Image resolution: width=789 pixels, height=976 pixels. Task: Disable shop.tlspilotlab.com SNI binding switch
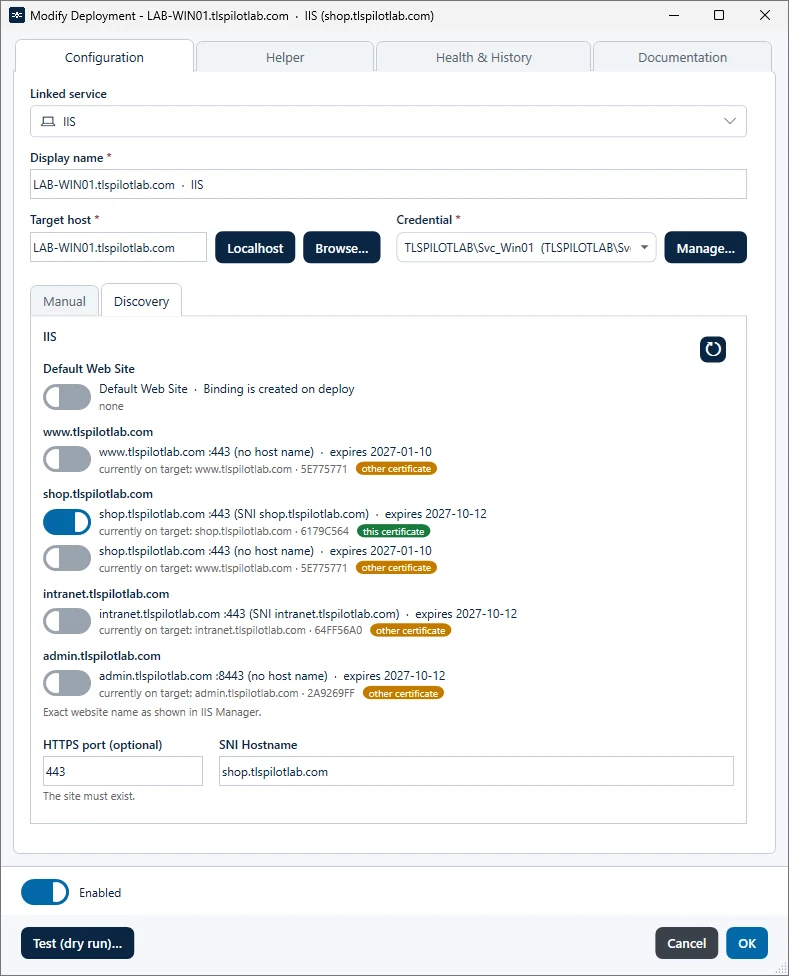(67, 522)
